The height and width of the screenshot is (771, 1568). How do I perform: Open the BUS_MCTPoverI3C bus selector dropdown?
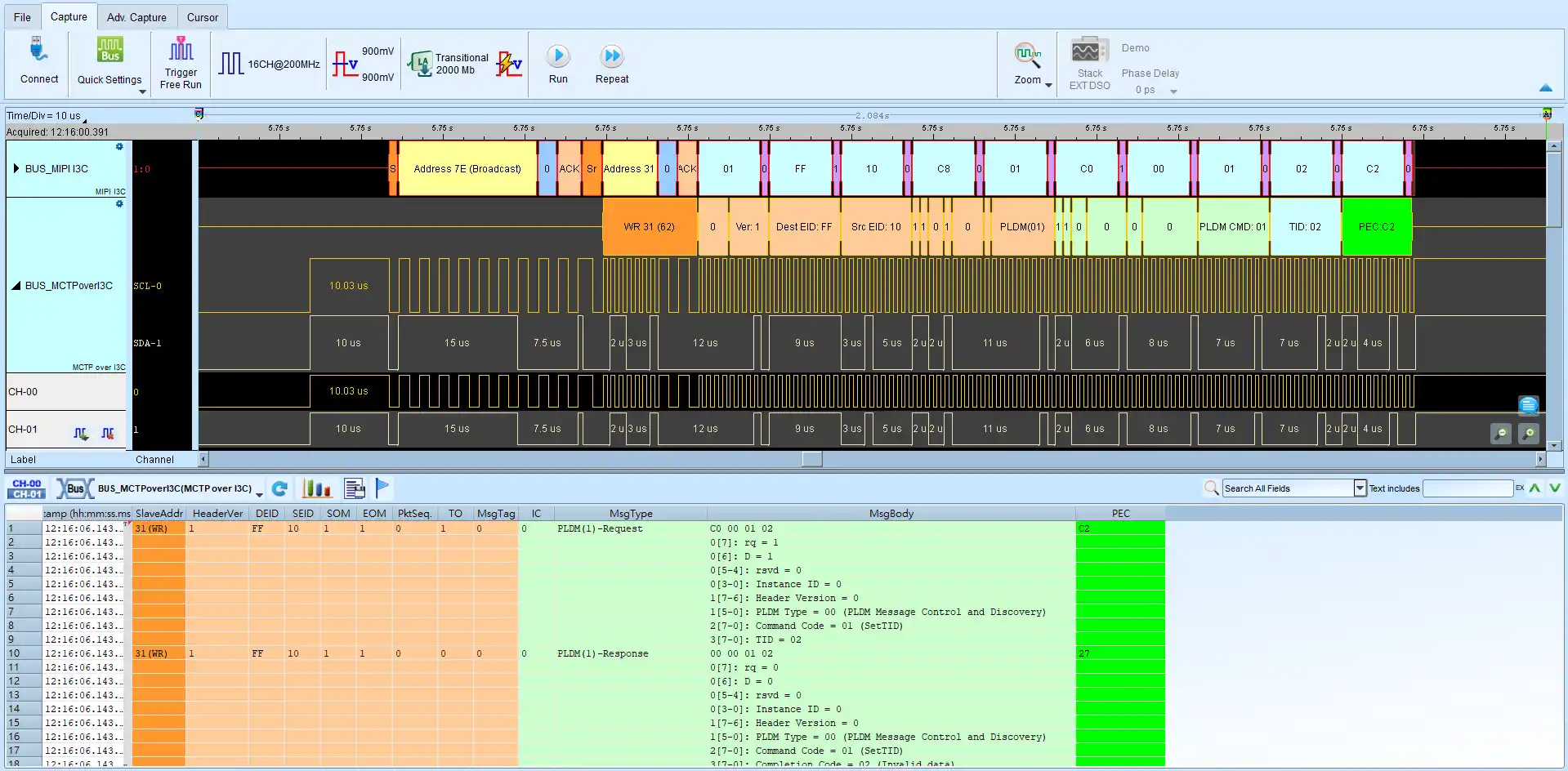pyautogui.click(x=259, y=493)
